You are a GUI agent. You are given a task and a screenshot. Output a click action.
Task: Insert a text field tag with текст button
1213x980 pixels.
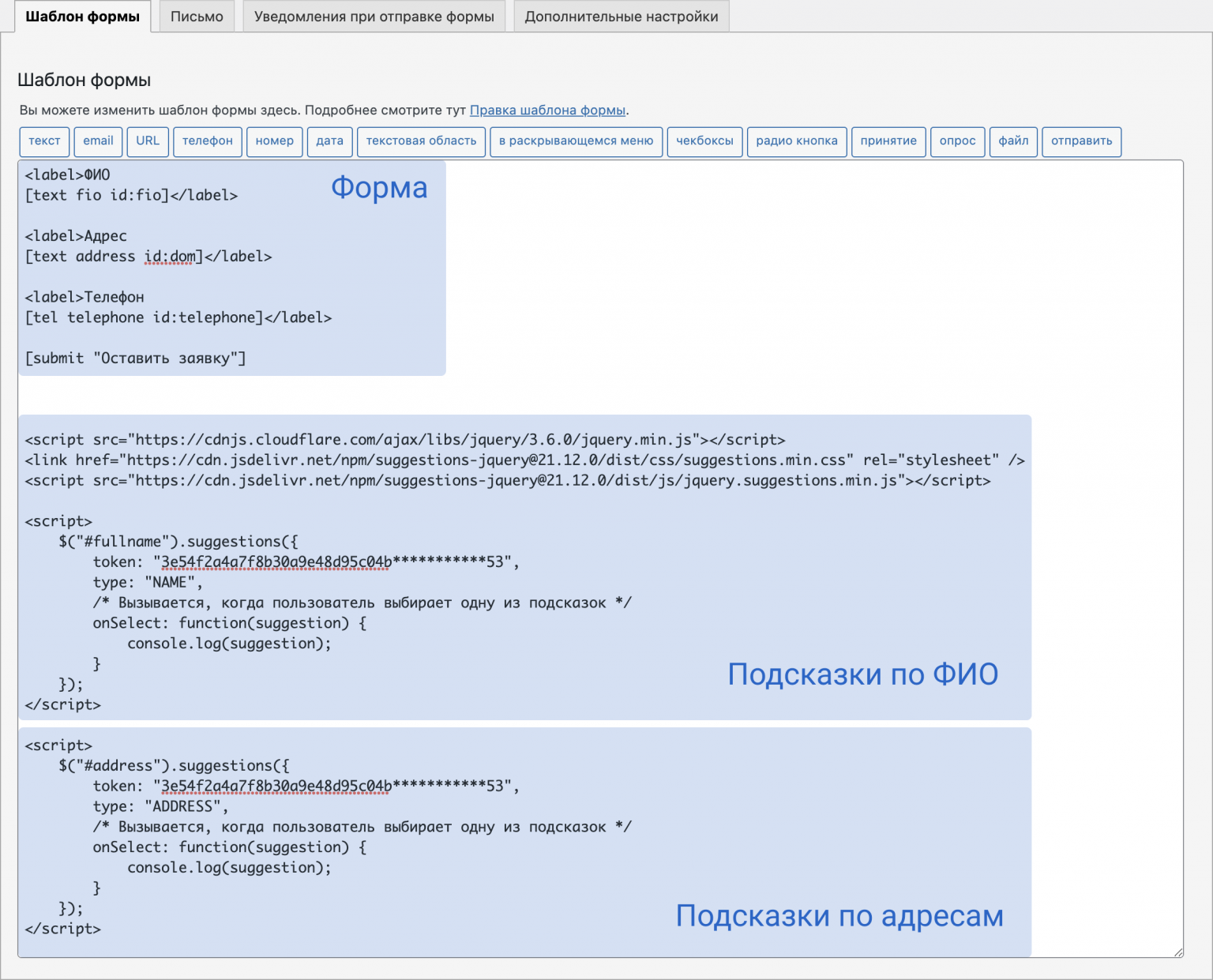coord(44,141)
